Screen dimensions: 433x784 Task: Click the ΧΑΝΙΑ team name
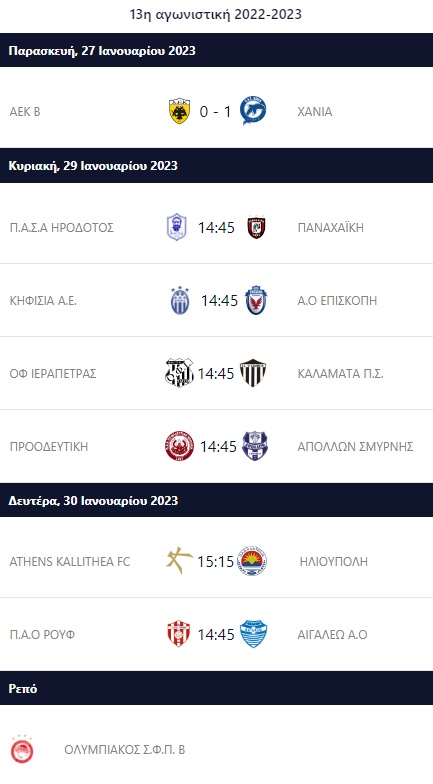(x=314, y=112)
